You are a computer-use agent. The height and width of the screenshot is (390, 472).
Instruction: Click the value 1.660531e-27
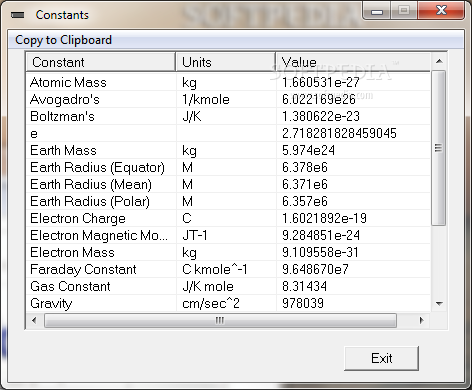tap(321, 82)
